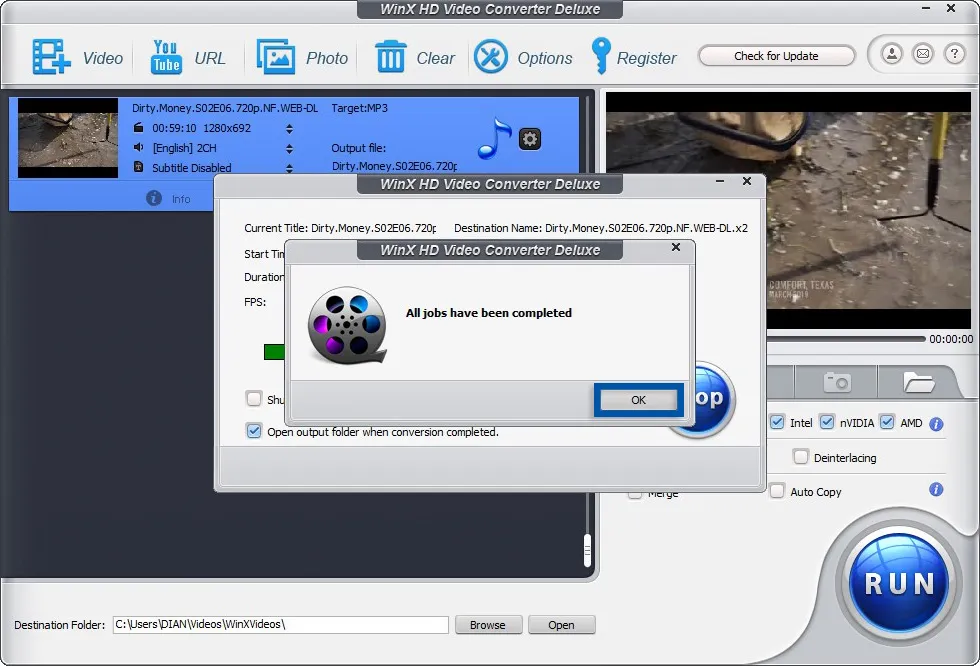The width and height of the screenshot is (980, 666).
Task: Click the Destination Folder path field
Action: click(x=280, y=625)
